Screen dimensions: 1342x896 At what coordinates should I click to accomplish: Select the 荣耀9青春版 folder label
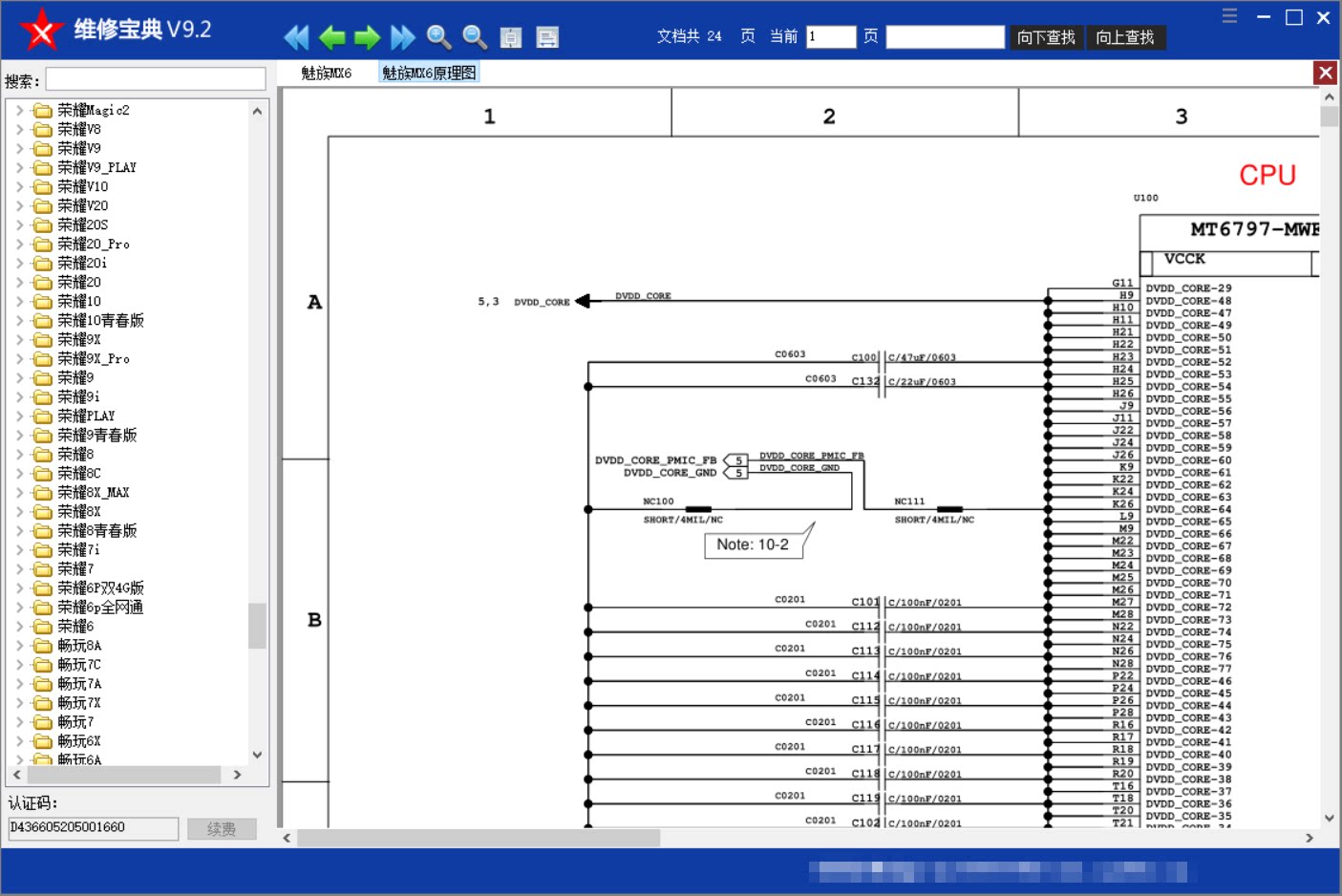coord(97,435)
